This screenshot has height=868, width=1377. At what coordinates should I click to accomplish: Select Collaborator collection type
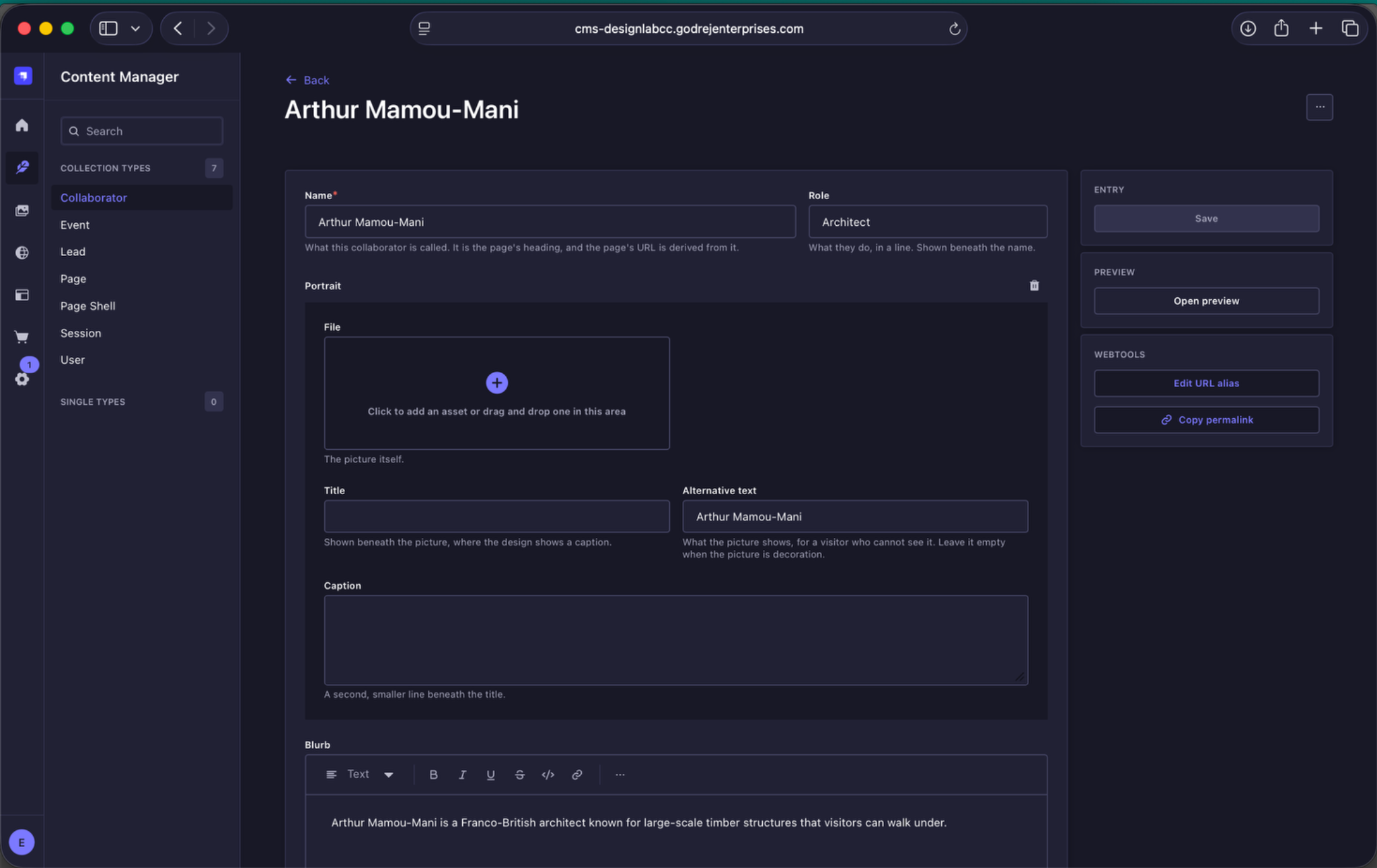pyautogui.click(x=142, y=198)
